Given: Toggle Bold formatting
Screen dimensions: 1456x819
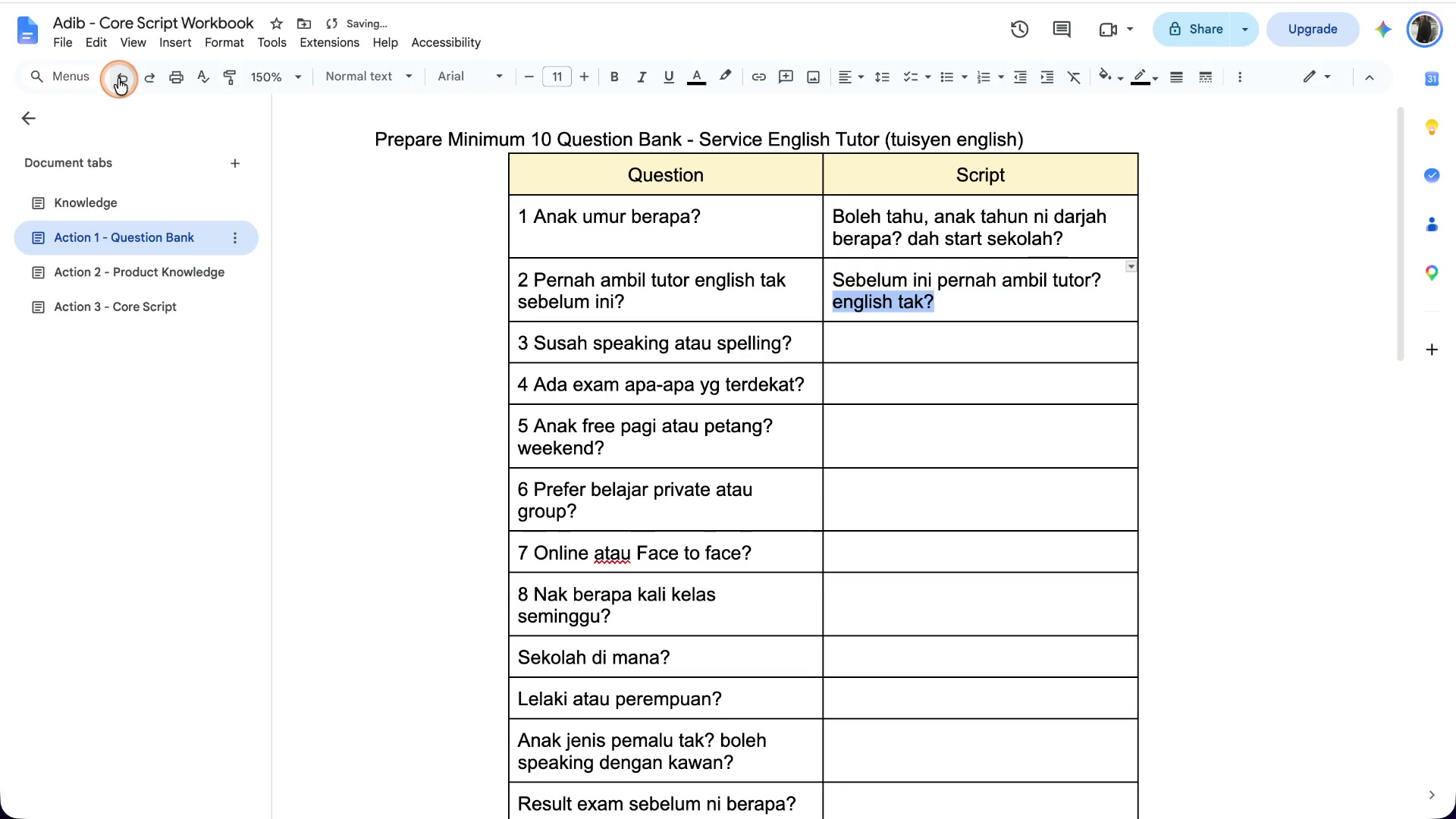Looking at the screenshot, I should pos(614,77).
